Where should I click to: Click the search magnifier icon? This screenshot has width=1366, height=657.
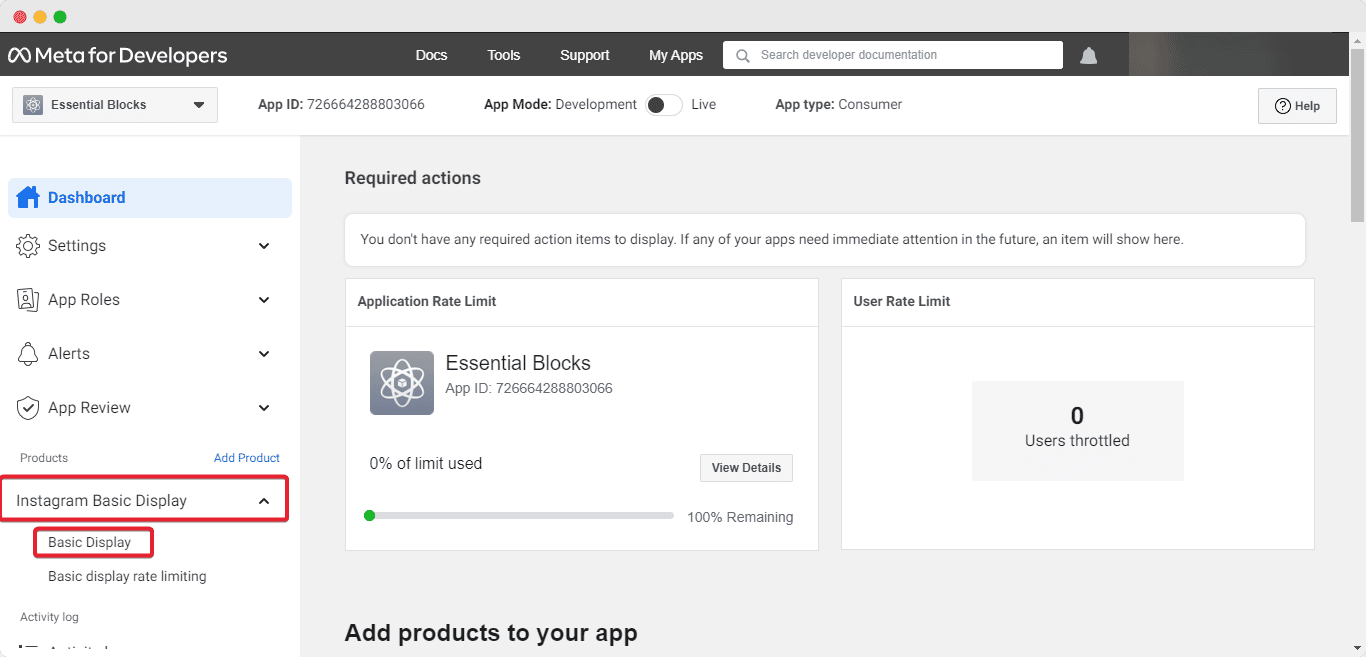[743, 56]
